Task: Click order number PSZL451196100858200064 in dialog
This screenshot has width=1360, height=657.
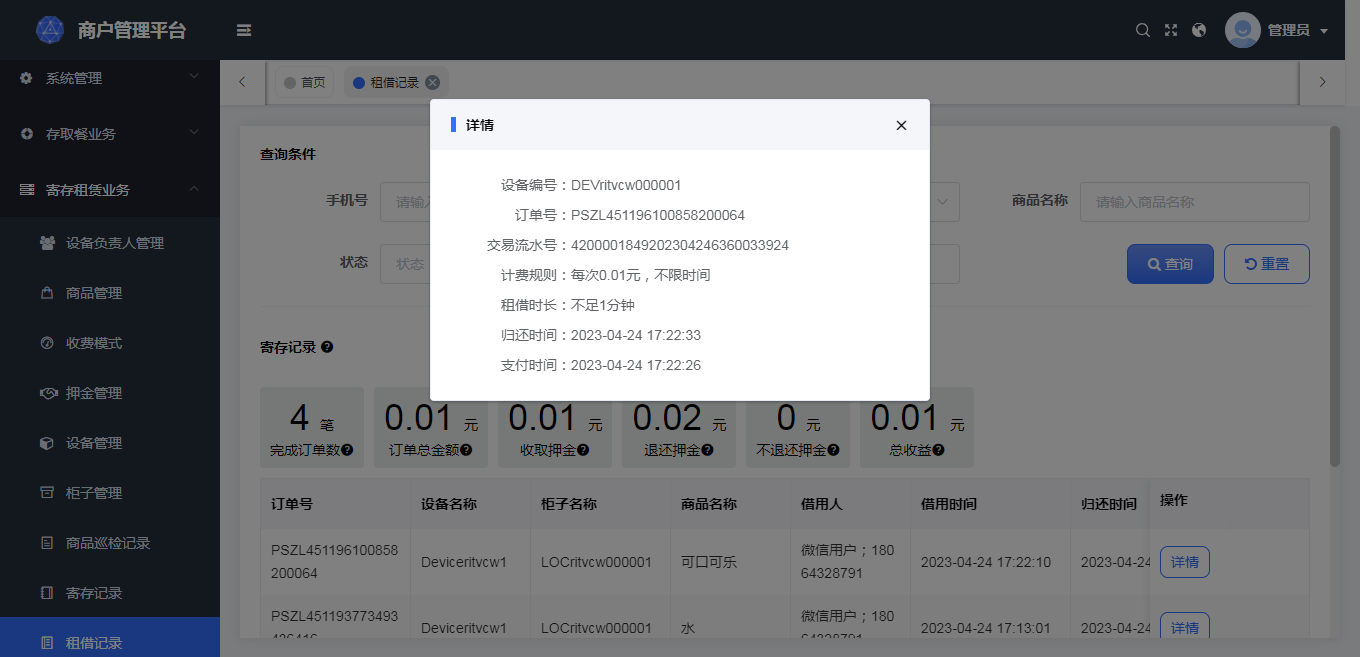Action: click(658, 215)
